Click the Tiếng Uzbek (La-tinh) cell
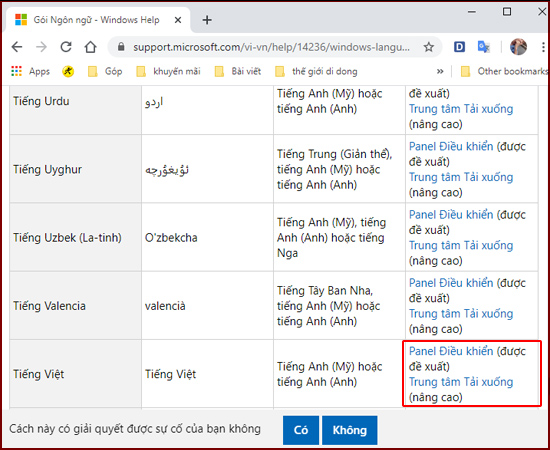 [x=76, y=238]
